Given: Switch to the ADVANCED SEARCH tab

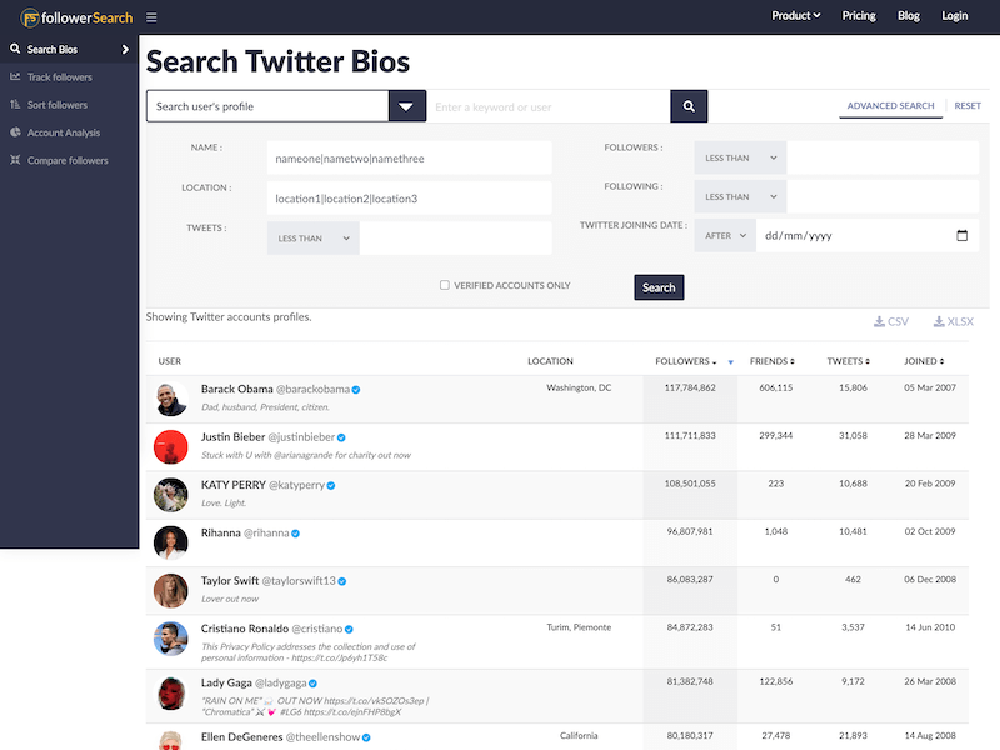Looking at the screenshot, I should point(891,106).
